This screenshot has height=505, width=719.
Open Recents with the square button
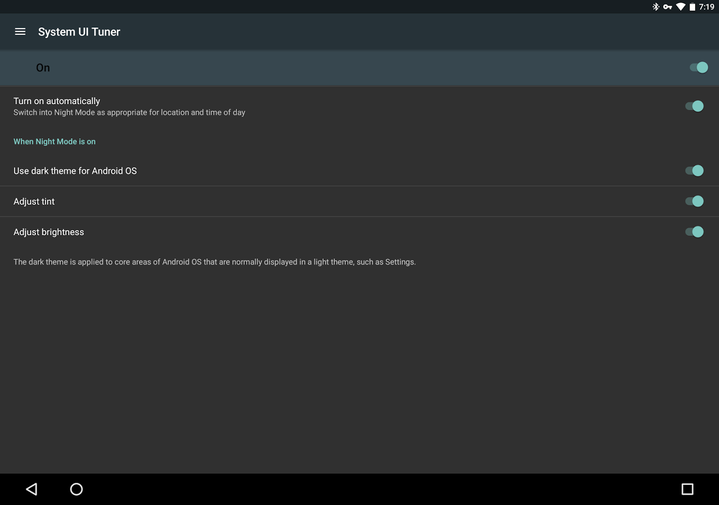[x=687, y=489]
